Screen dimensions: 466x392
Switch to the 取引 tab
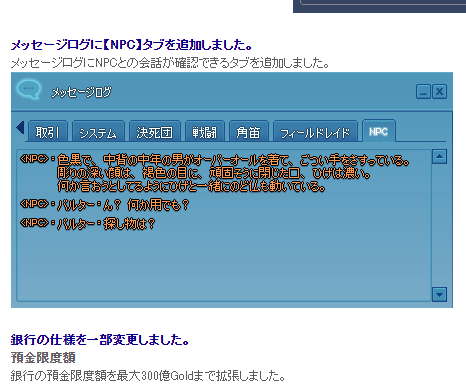pos(48,132)
